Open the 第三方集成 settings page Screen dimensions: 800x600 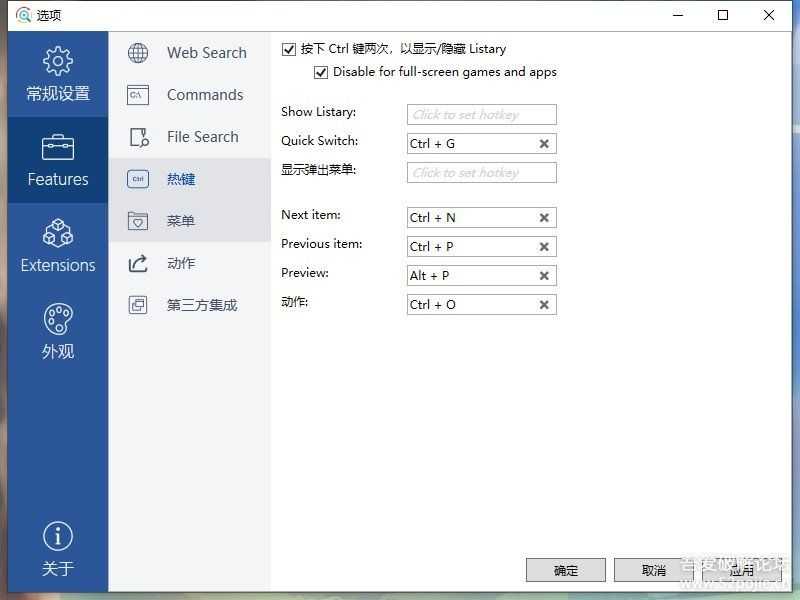pos(201,305)
